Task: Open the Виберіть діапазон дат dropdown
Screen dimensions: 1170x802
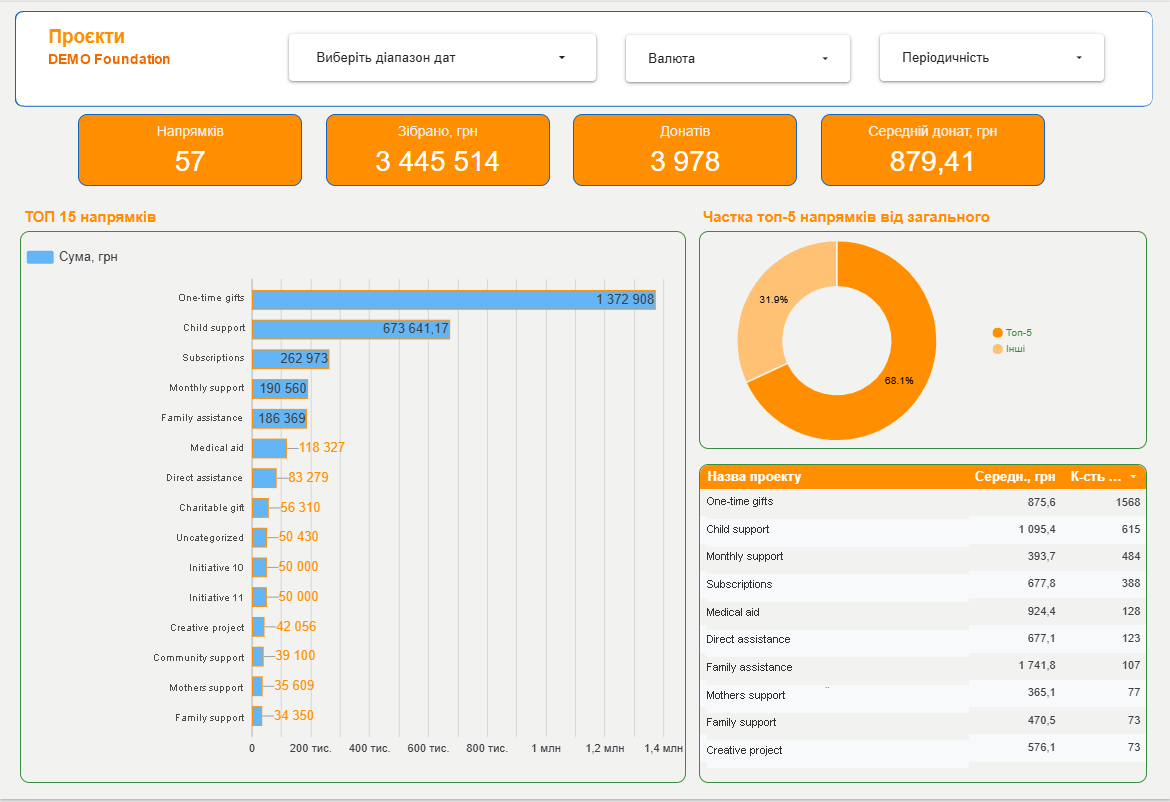Action: (x=442, y=57)
